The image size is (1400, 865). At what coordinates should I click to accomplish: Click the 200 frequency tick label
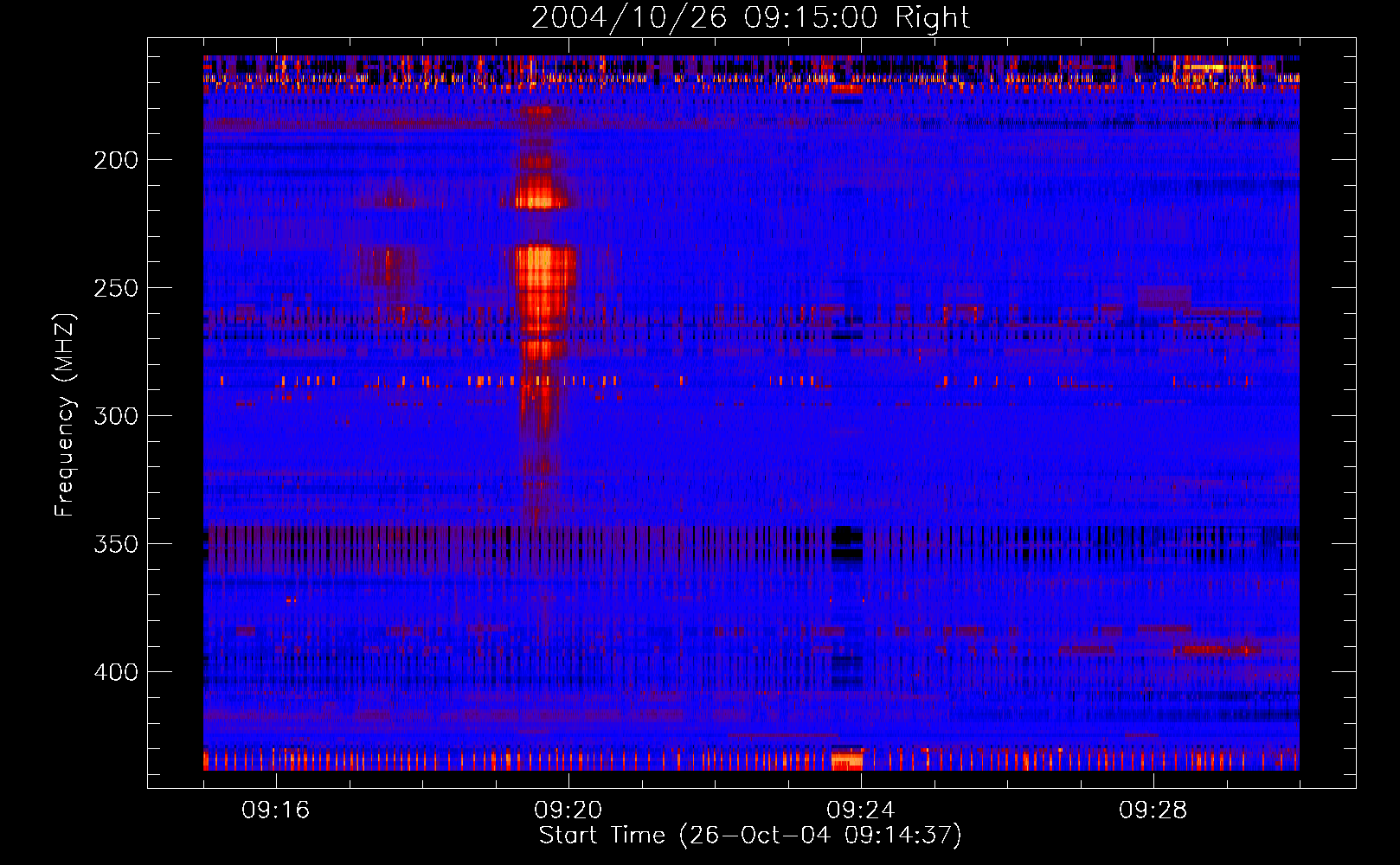(116, 160)
